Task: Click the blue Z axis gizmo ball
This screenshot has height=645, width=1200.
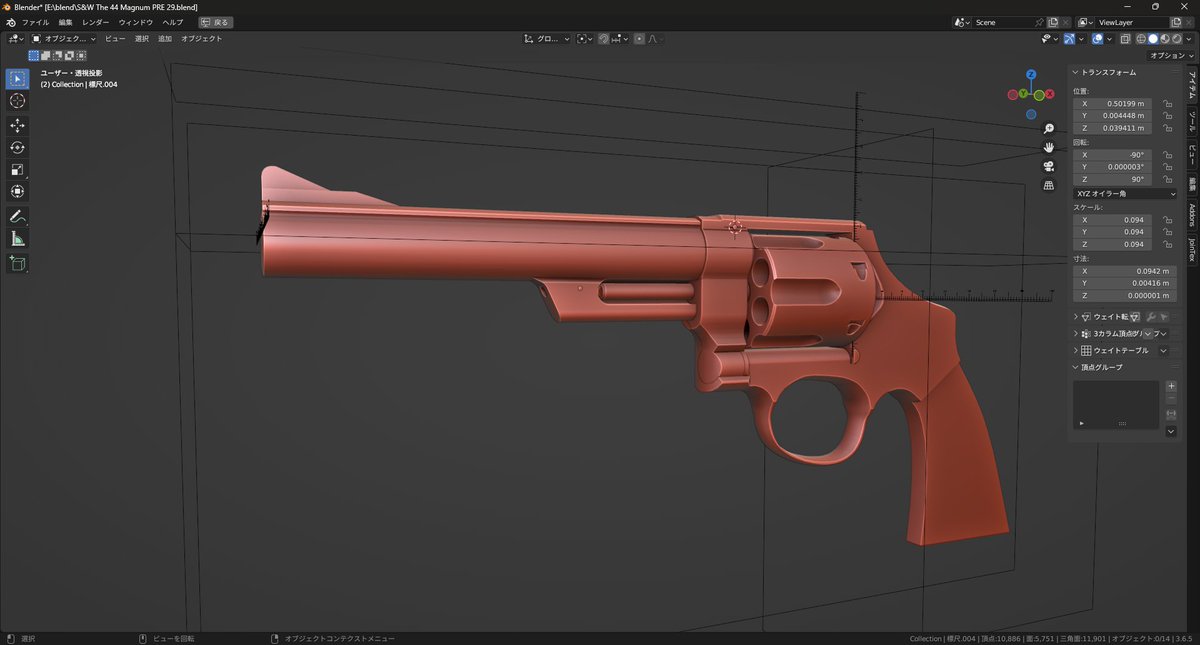Action: [1031, 74]
